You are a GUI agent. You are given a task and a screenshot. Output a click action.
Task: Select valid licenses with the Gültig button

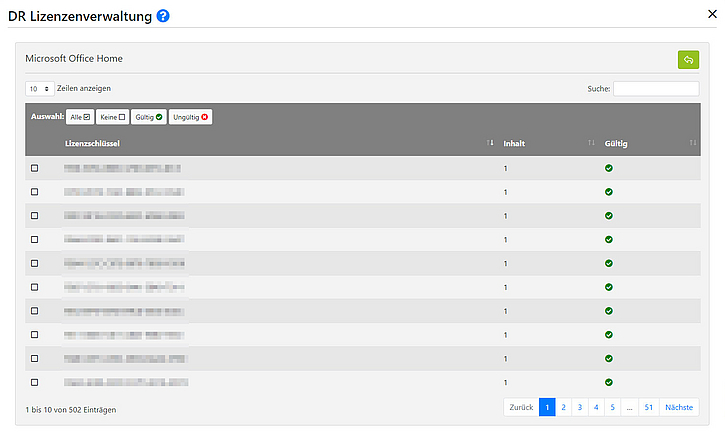(x=148, y=117)
